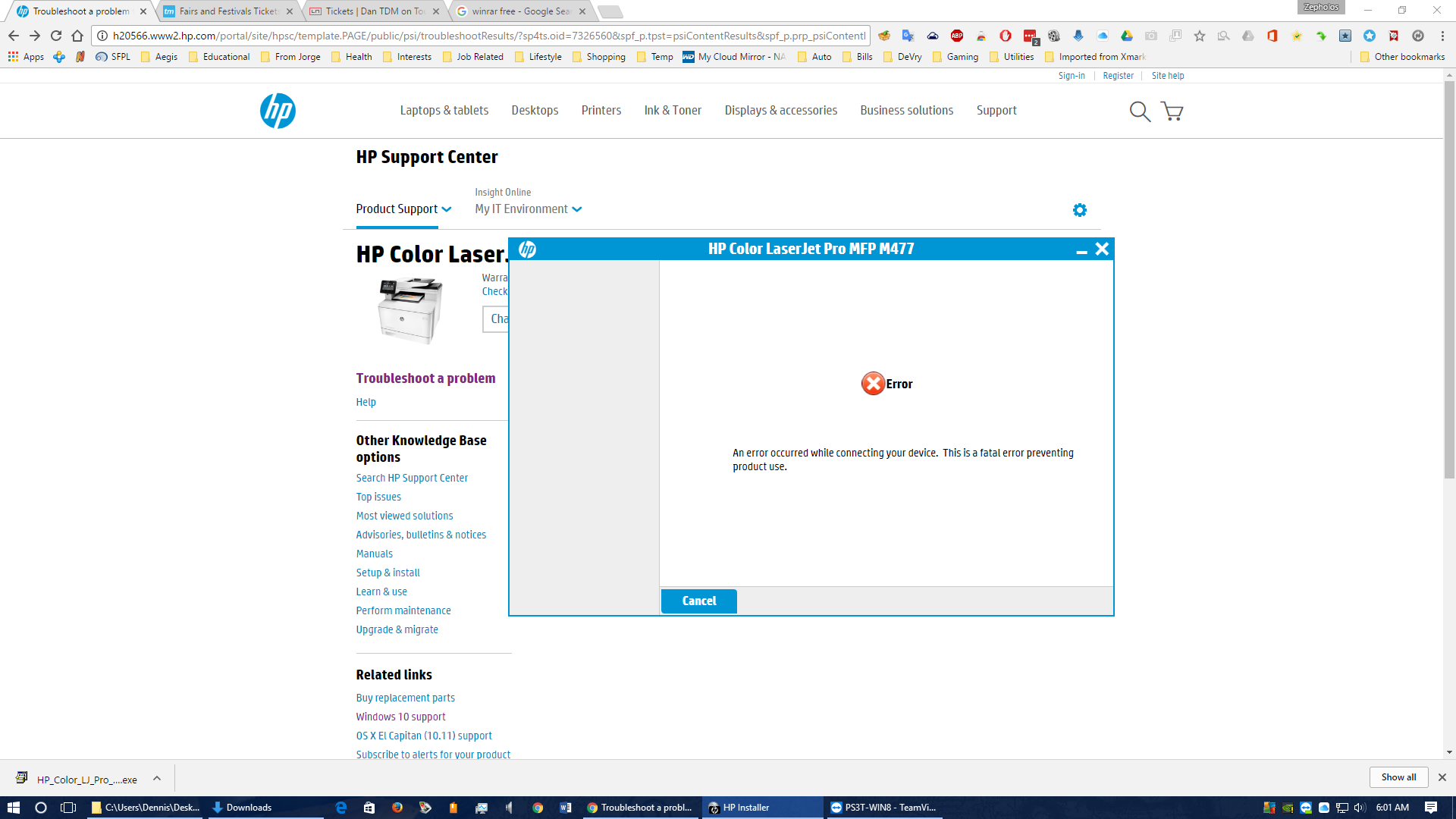Open download options arrow for HP_Color_LJ_Pro exe

[x=157, y=779]
